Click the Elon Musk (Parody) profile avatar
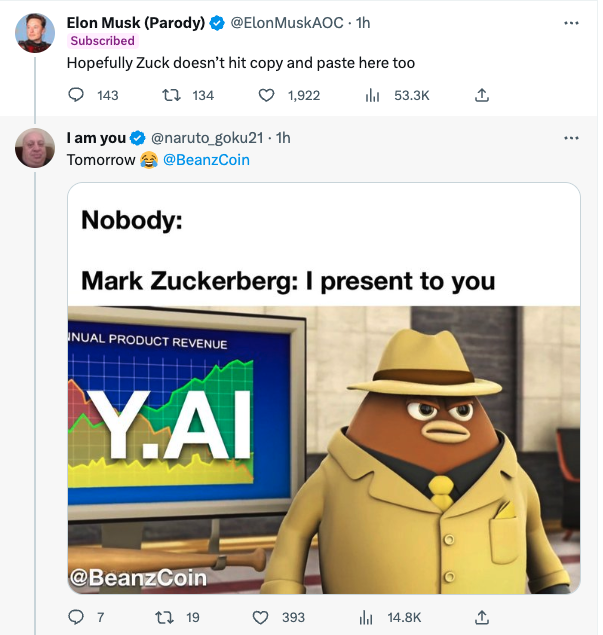The height and width of the screenshot is (635, 603). coord(35,34)
